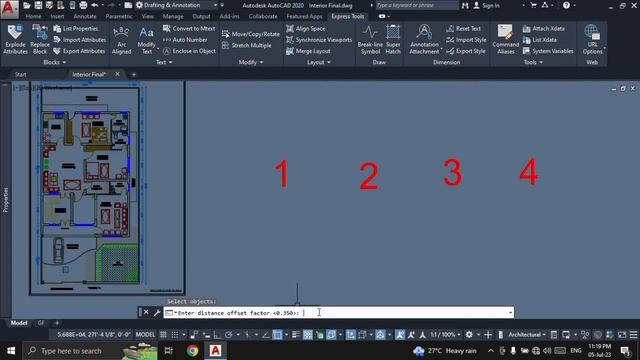The image size is (640, 360).
Task: Open the annotation scale 1:1 dropdown
Action: pyautogui.click(x=446, y=335)
